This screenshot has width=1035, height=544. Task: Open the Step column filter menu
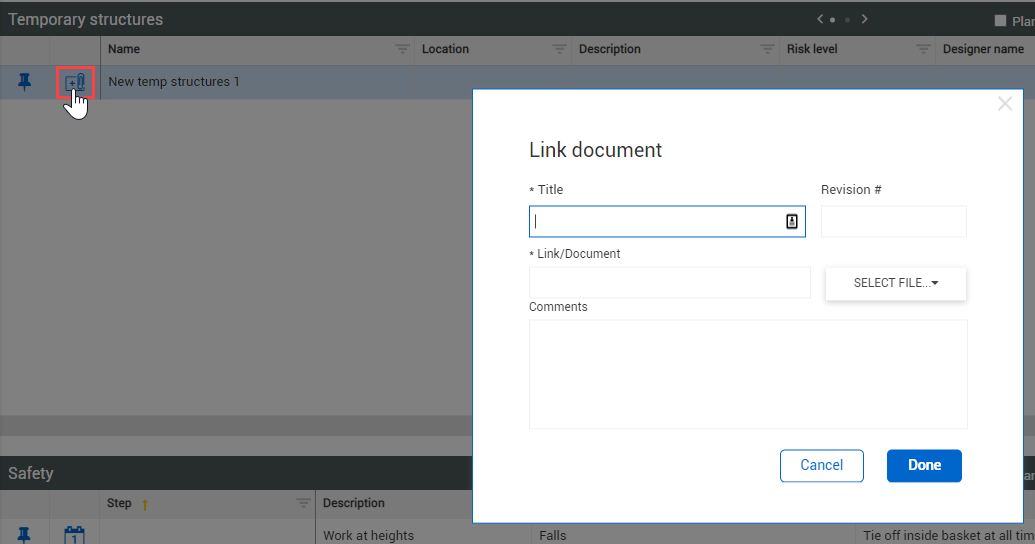click(x=303, y=503)
